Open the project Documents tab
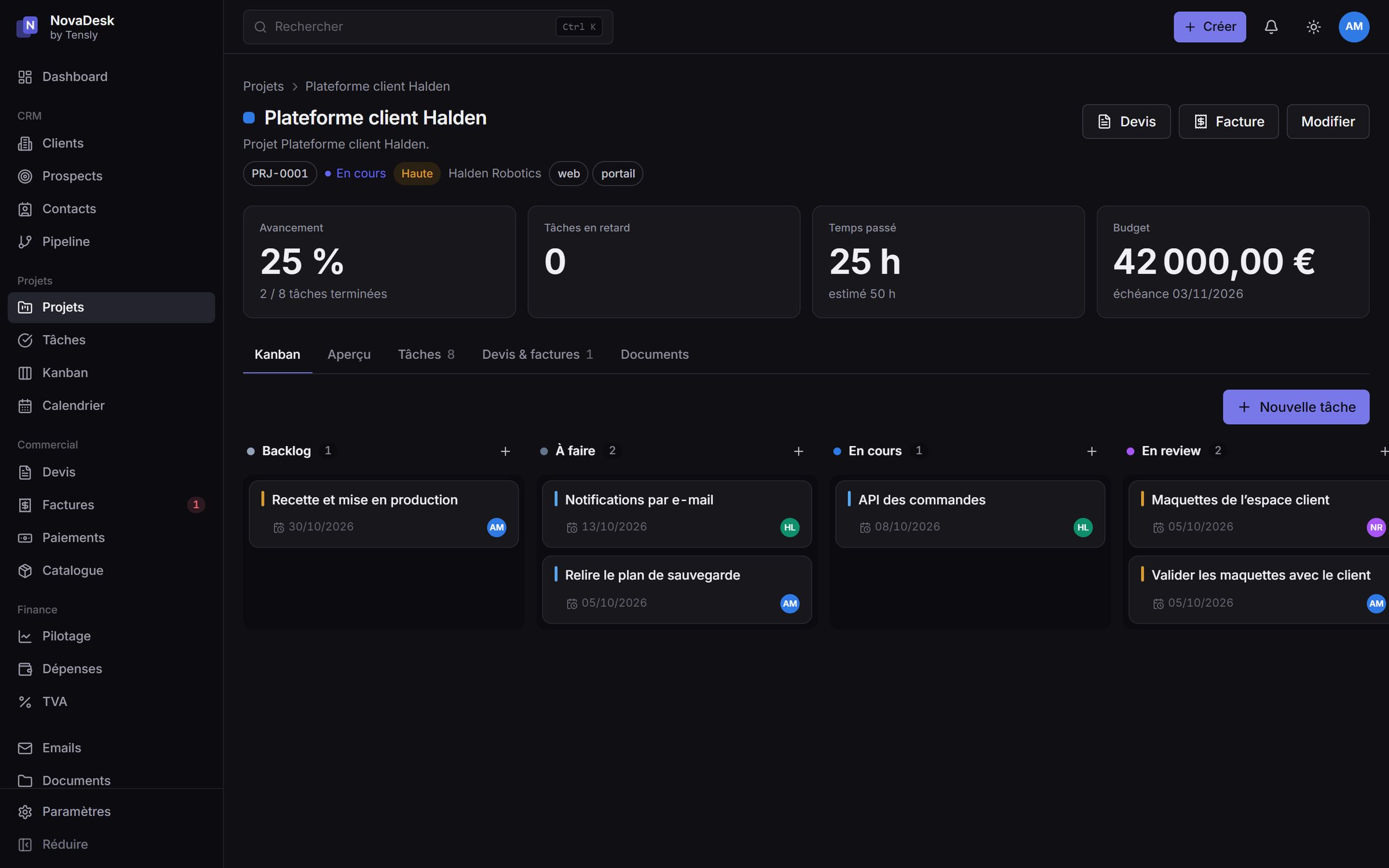Screen dimensions: 1389x868 click(x=655, y=355)
